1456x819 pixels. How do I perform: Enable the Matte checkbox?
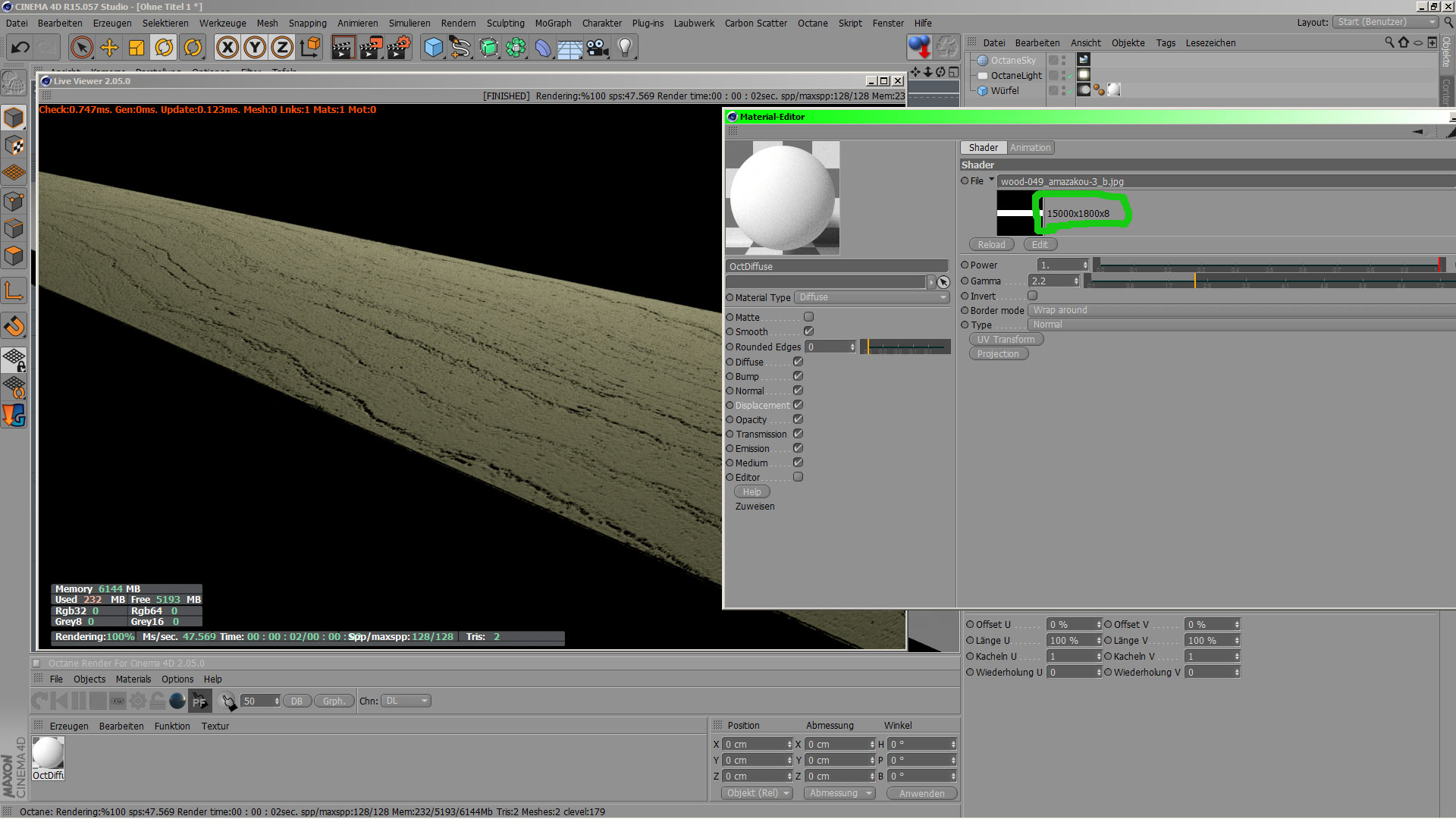pos(808,317)
